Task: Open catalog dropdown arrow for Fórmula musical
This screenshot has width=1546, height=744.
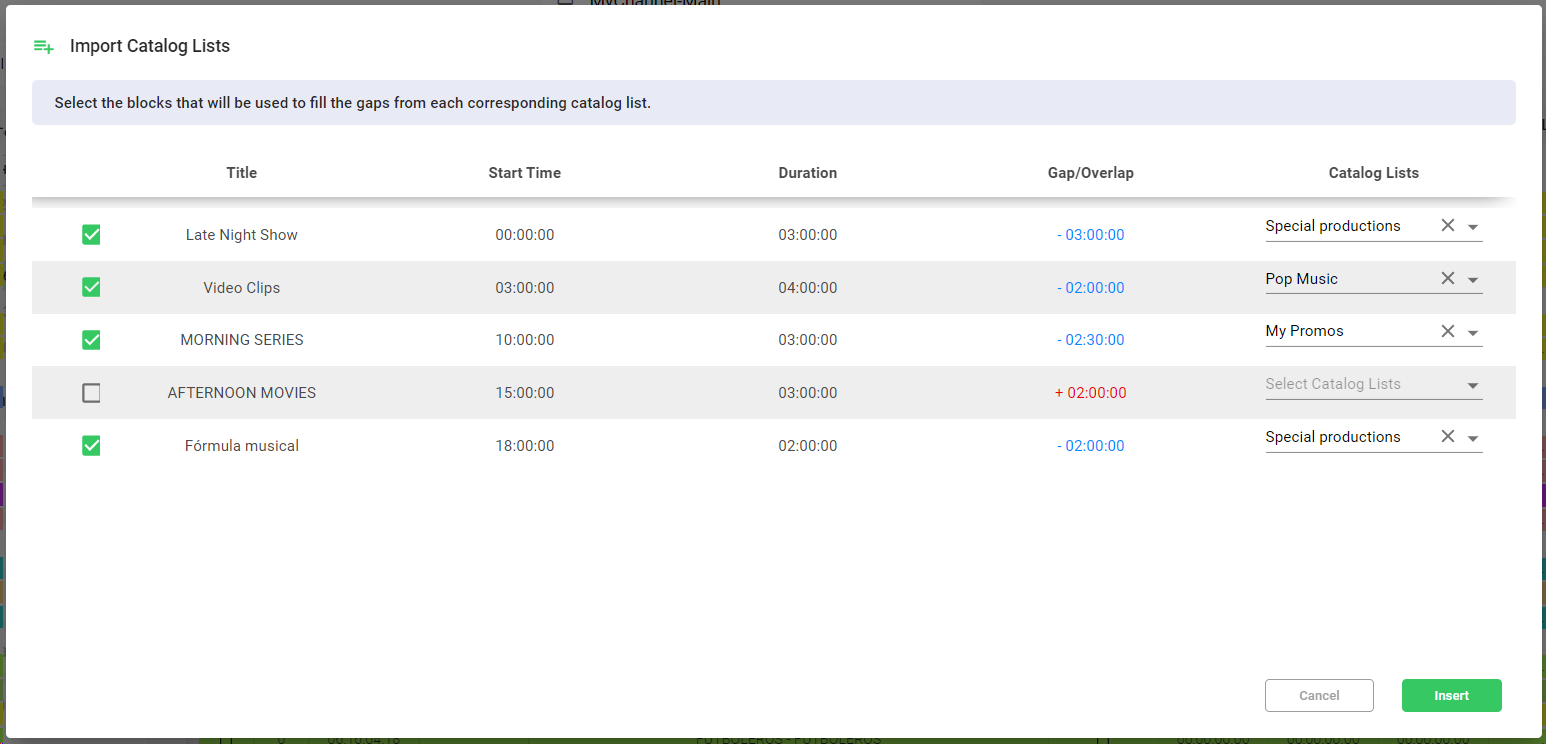Action: click(1473, 439)
